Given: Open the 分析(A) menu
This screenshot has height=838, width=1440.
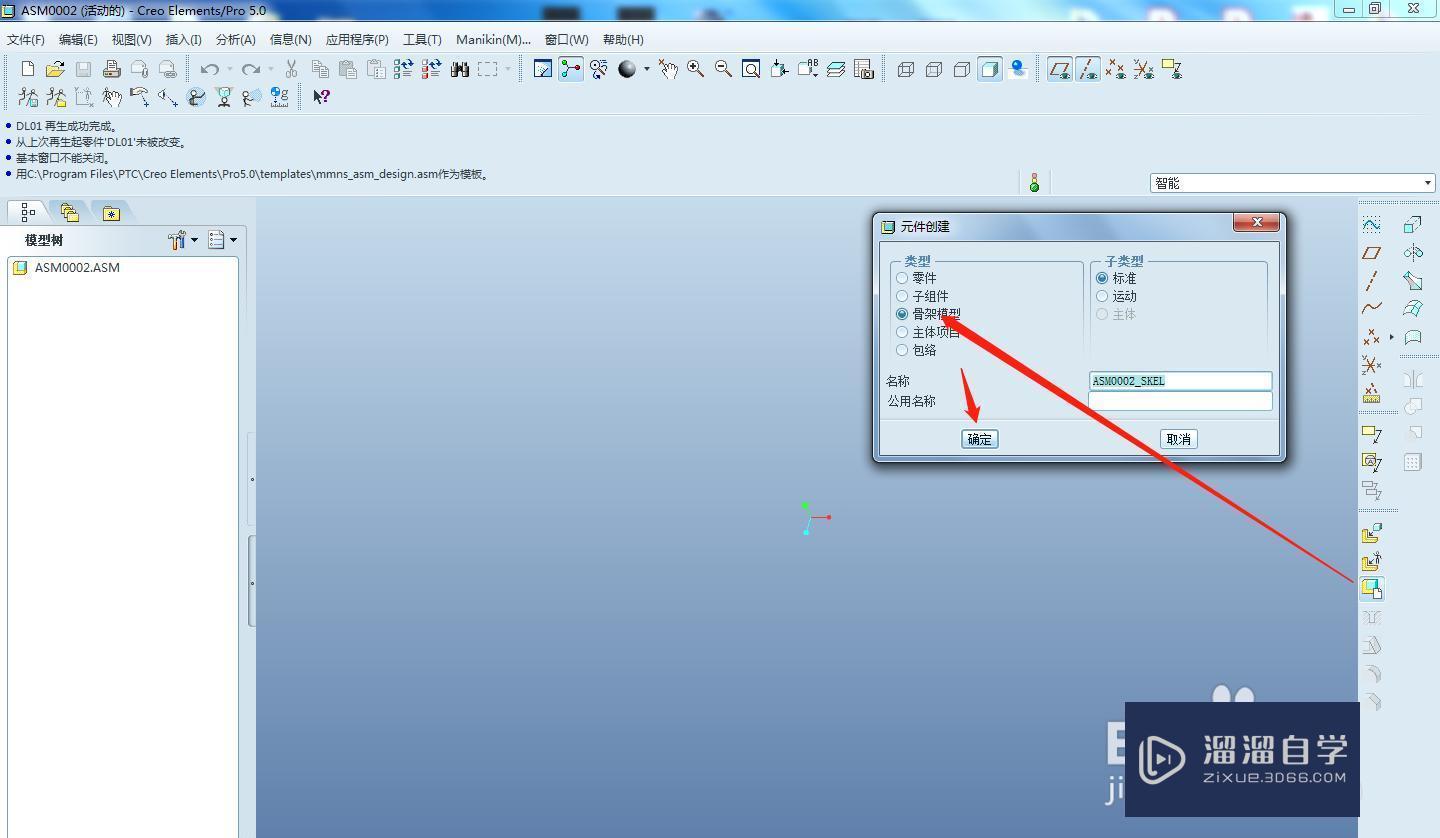Looking at the screenshot, I should point(235,40).
